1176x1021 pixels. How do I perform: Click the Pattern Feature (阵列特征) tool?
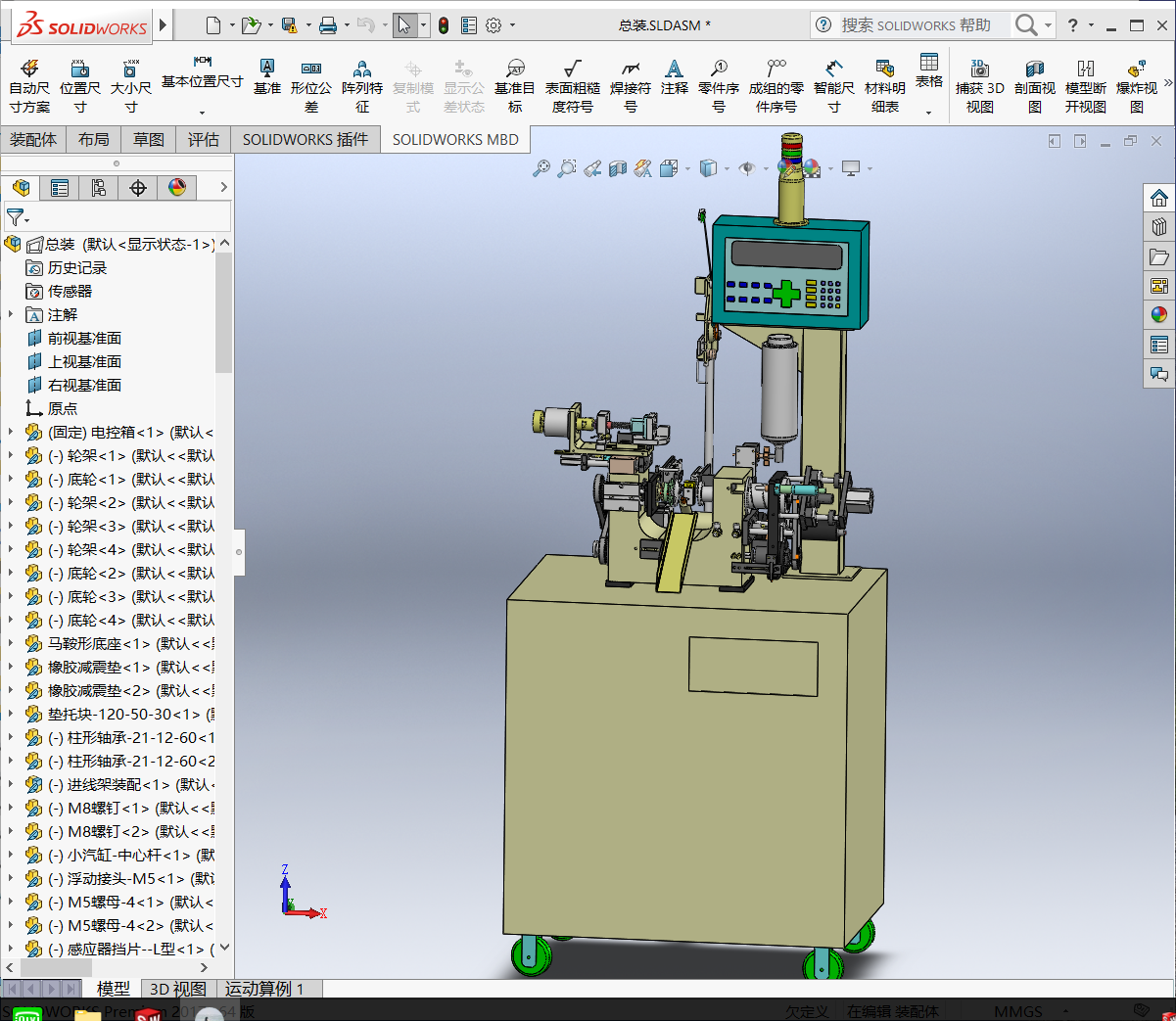362,86
